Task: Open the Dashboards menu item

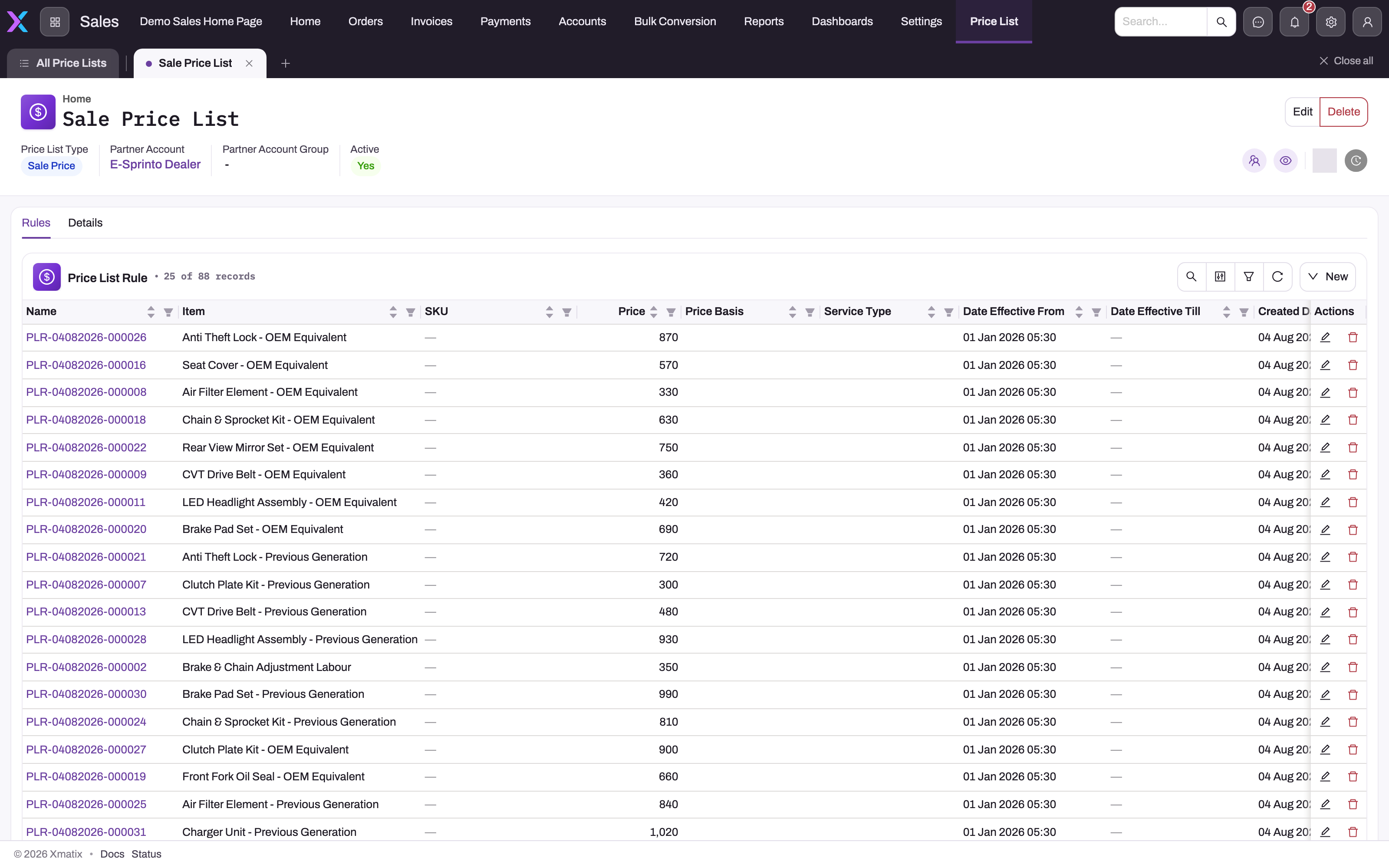Action: point(842,22)
